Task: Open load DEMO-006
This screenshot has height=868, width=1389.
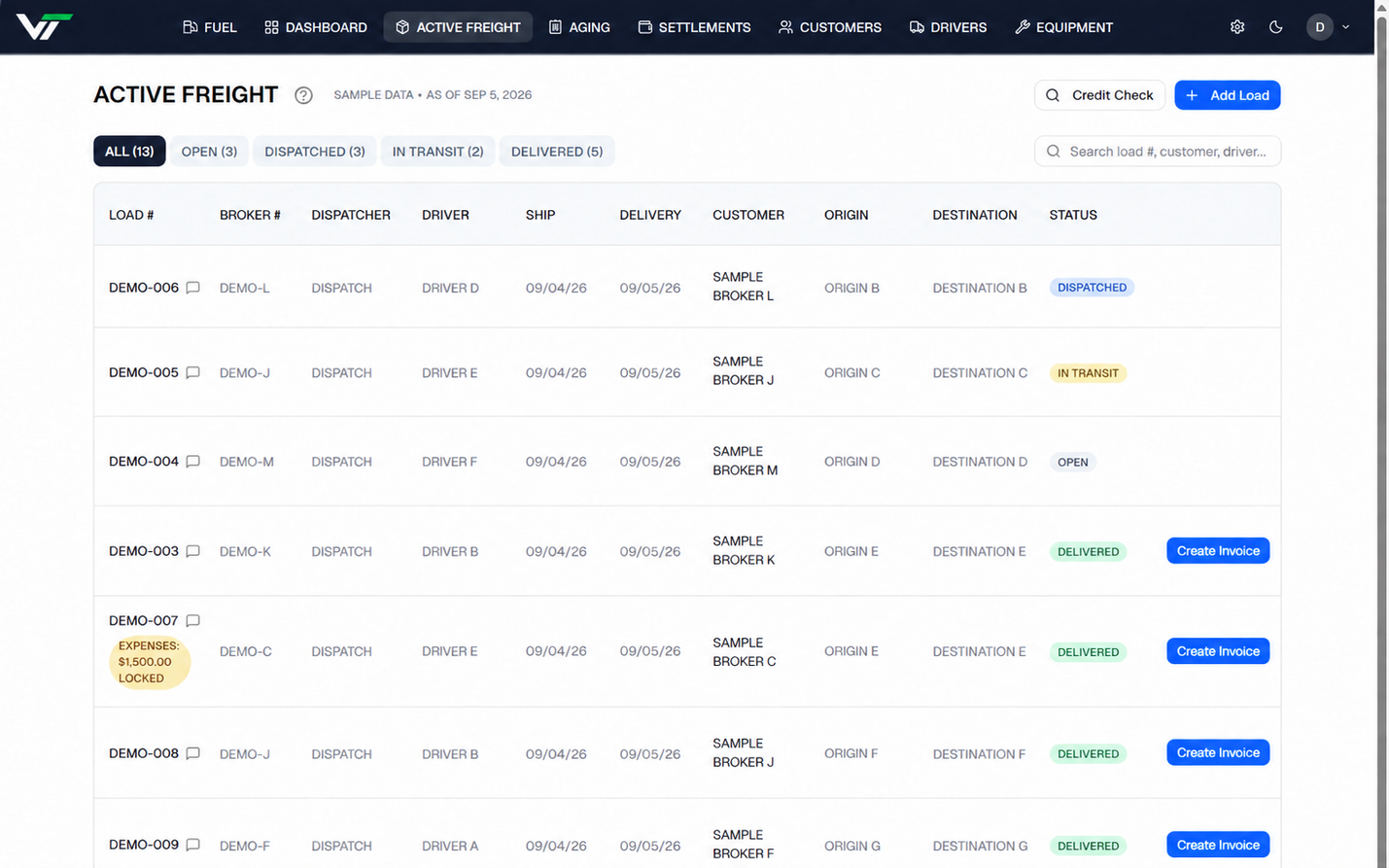Action: tap(144, 288)
